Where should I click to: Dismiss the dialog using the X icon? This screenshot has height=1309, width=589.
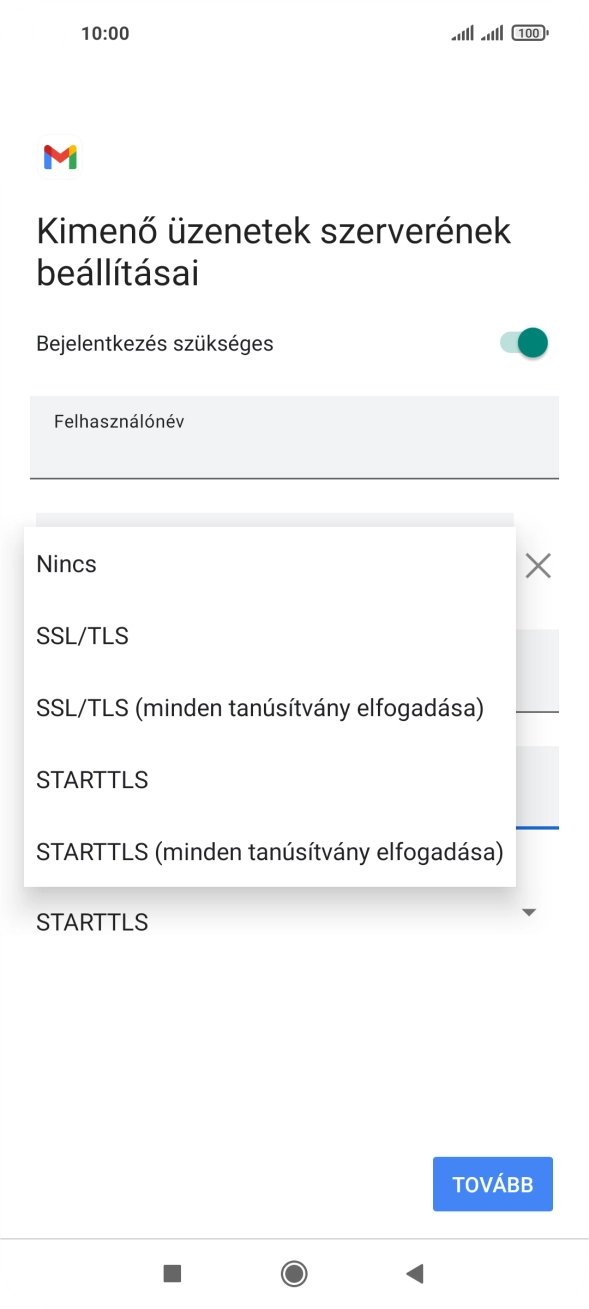pyautogui.click(x=538, y=565)
